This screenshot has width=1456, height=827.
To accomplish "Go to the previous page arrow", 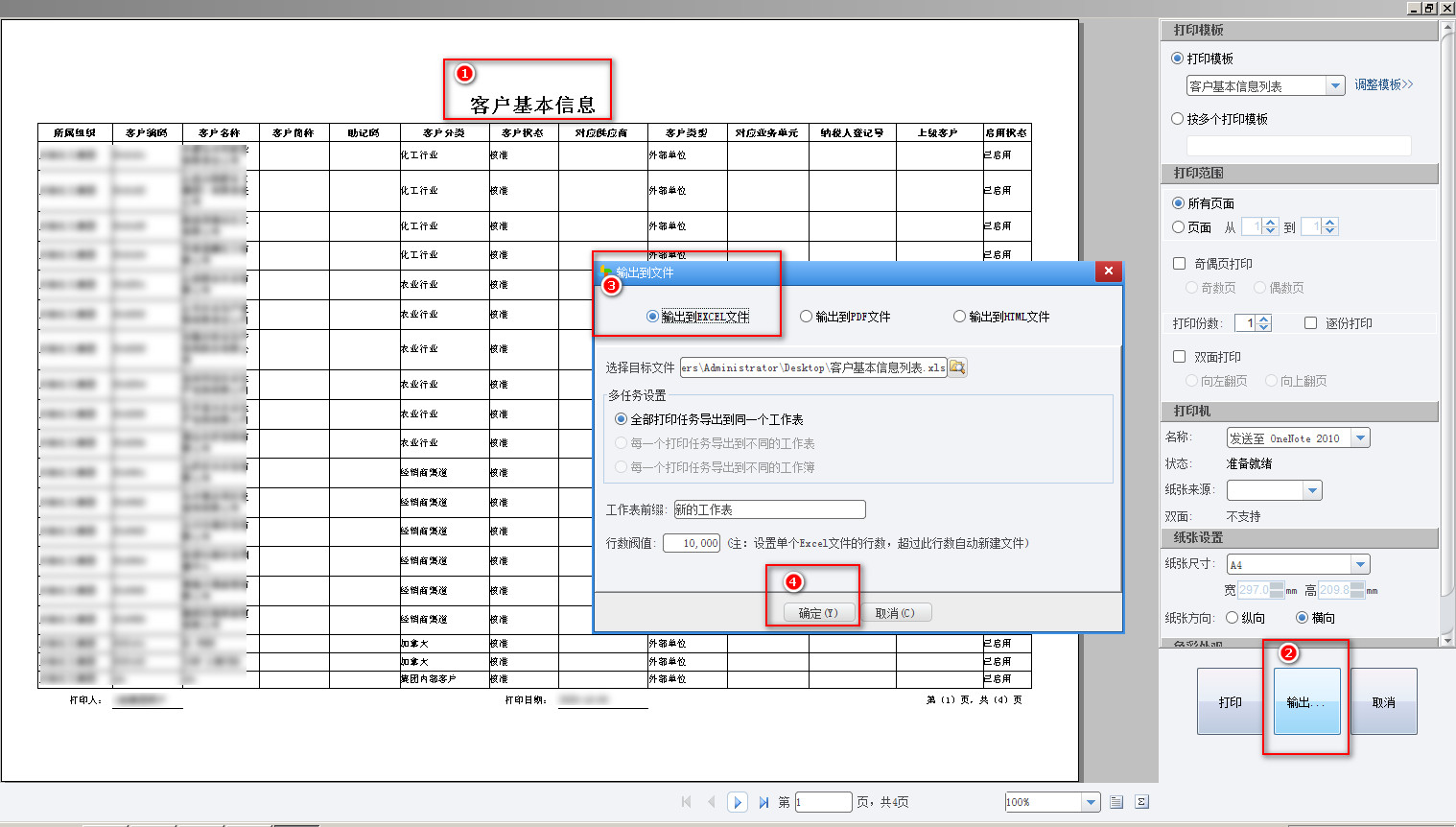I will (711, 802).
